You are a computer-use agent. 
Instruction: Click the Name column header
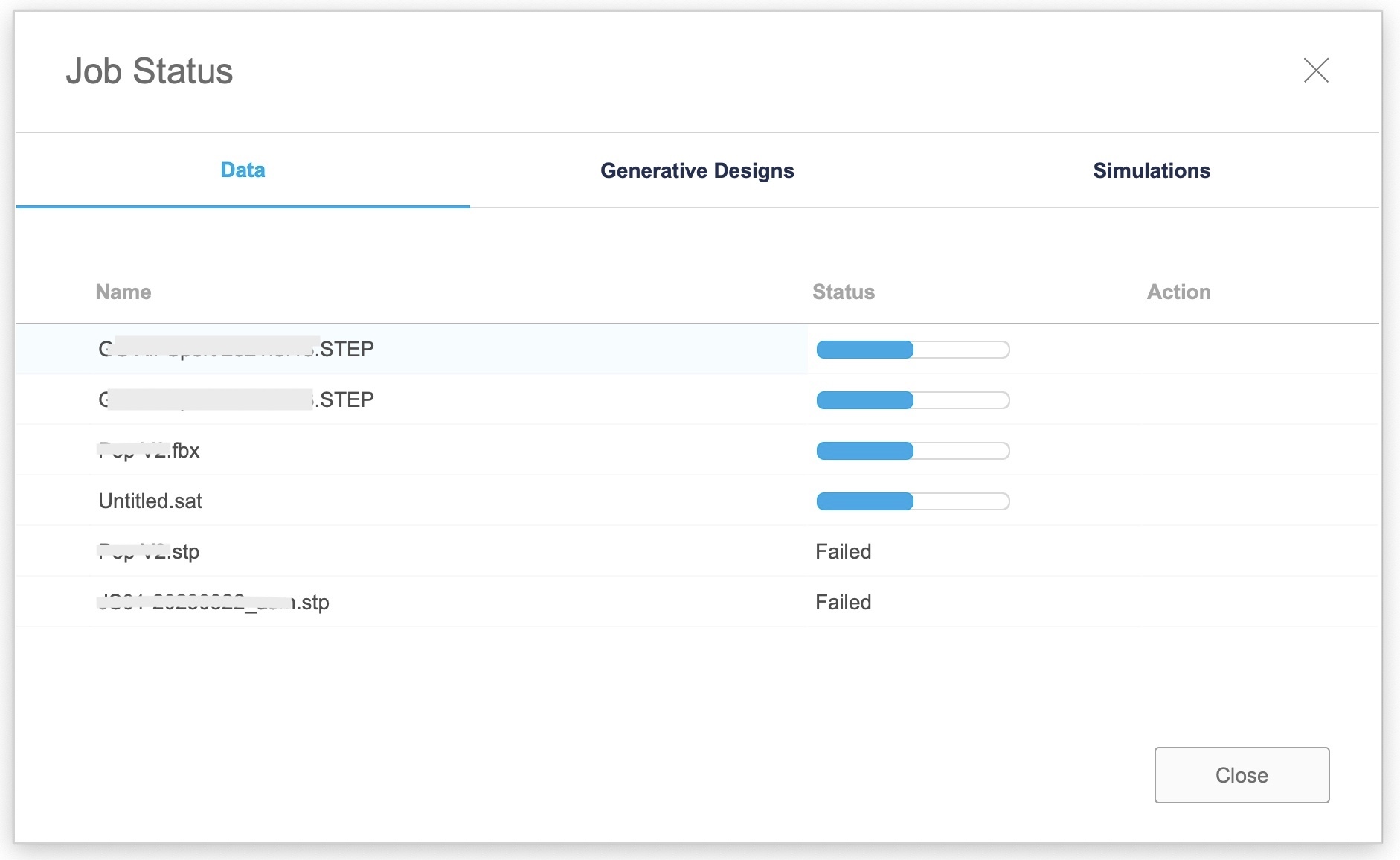pyautogui.click(x=123, y=292)
